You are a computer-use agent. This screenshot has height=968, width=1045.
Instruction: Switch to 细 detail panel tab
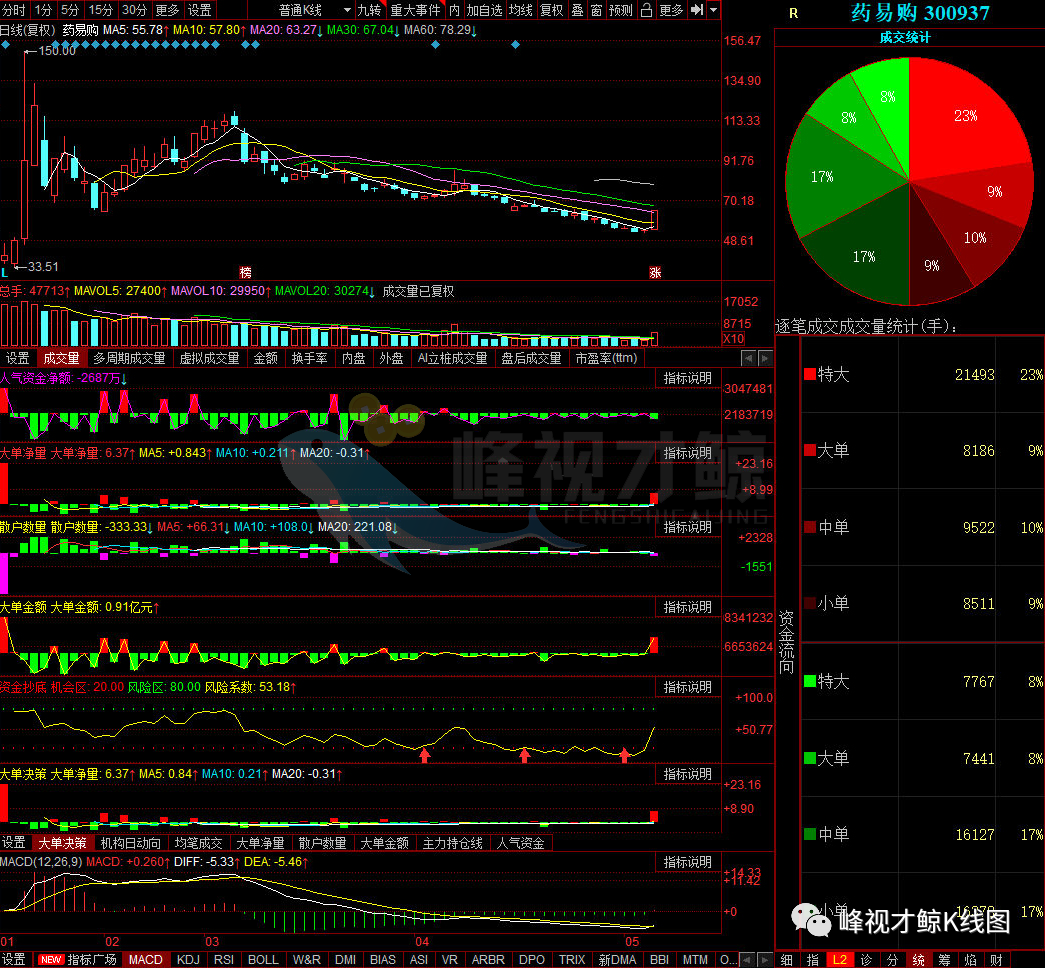point(787,960)
